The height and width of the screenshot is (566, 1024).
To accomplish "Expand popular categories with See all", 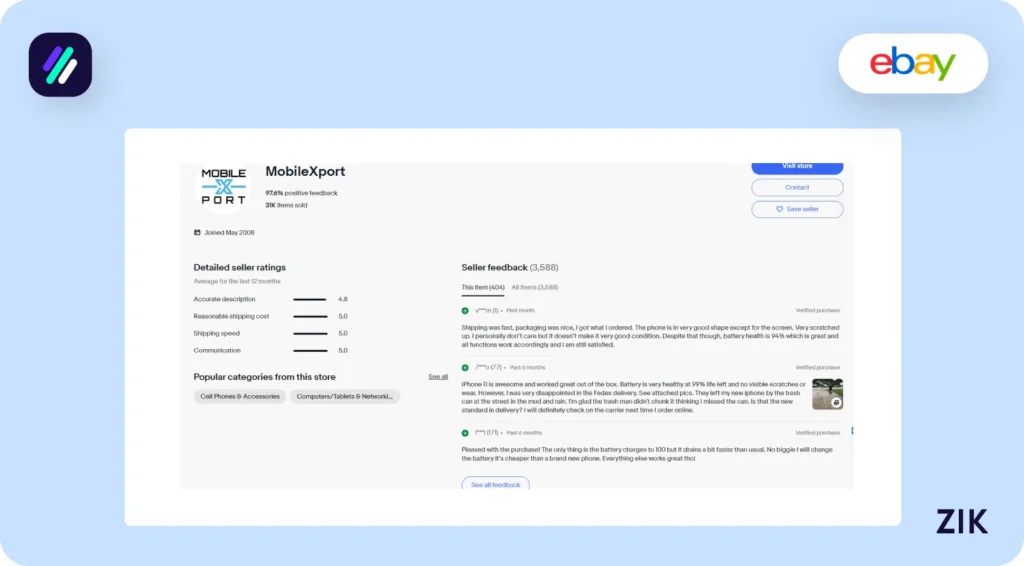I will pos(438,377).
